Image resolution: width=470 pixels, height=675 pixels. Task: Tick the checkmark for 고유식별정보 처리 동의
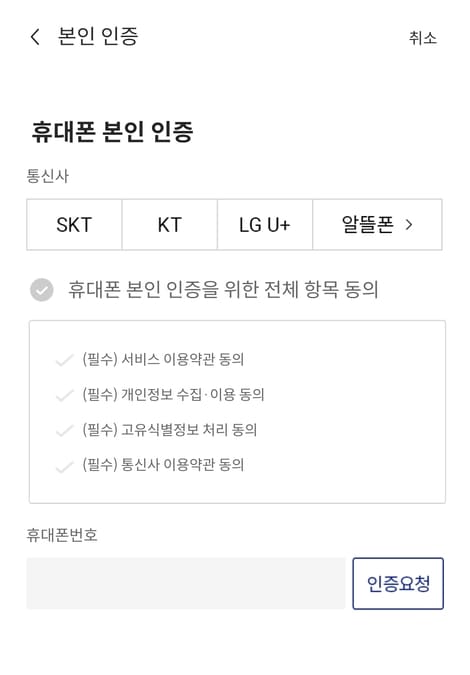65,430
